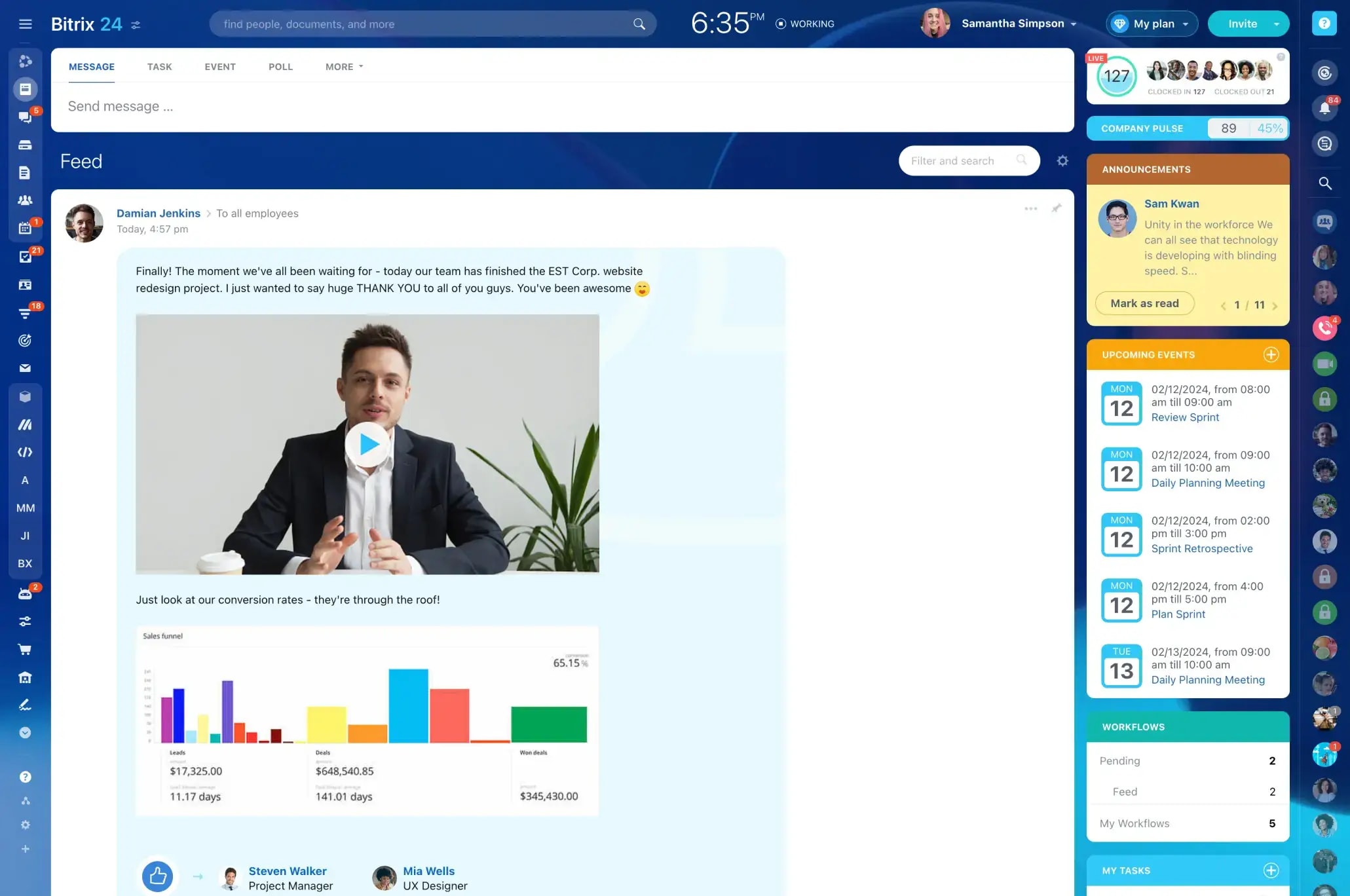Click Mark as read button

[1144, 304]
